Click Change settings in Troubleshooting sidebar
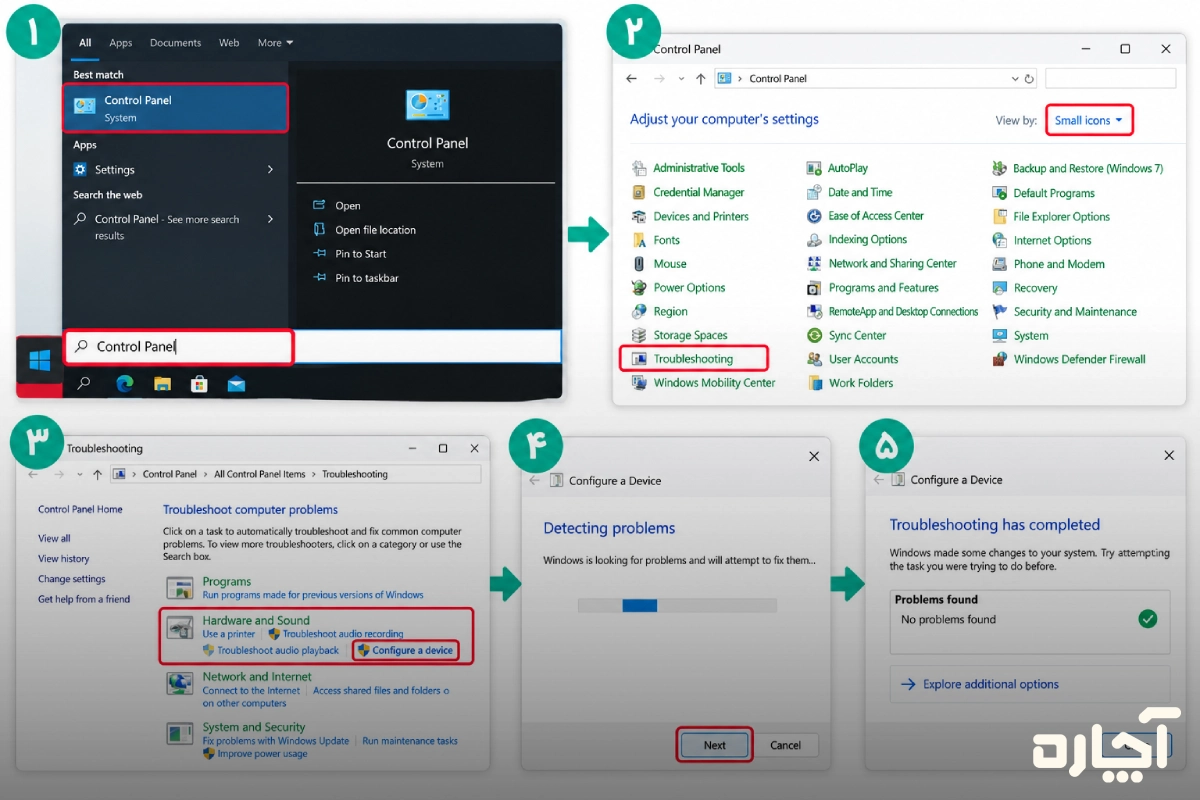The image size is (1200, 800). pos(72,579)
